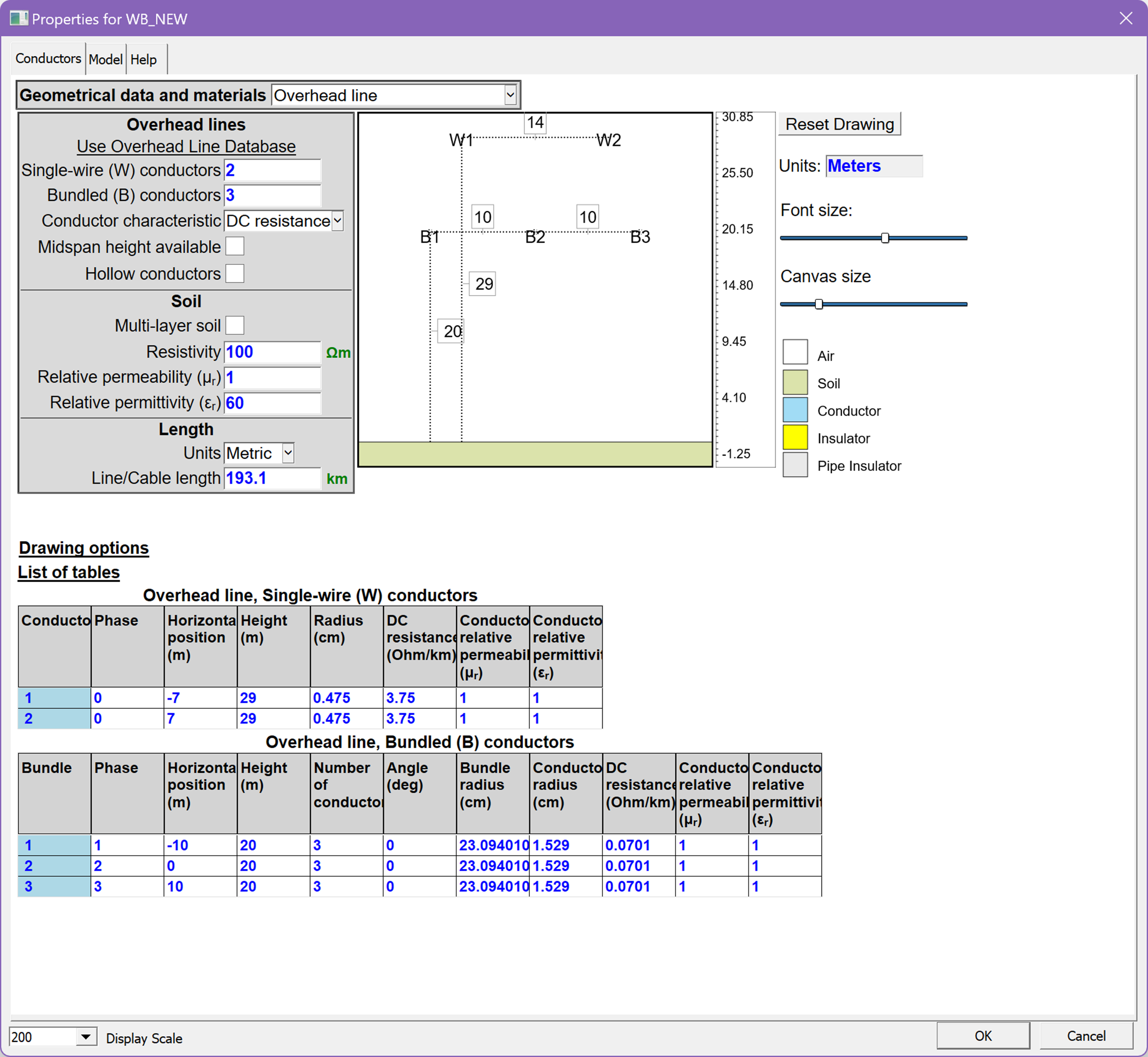Click the Font size slider handle
The width and height of the screenshot is (1148, 1057).
[x=885, y=238]
